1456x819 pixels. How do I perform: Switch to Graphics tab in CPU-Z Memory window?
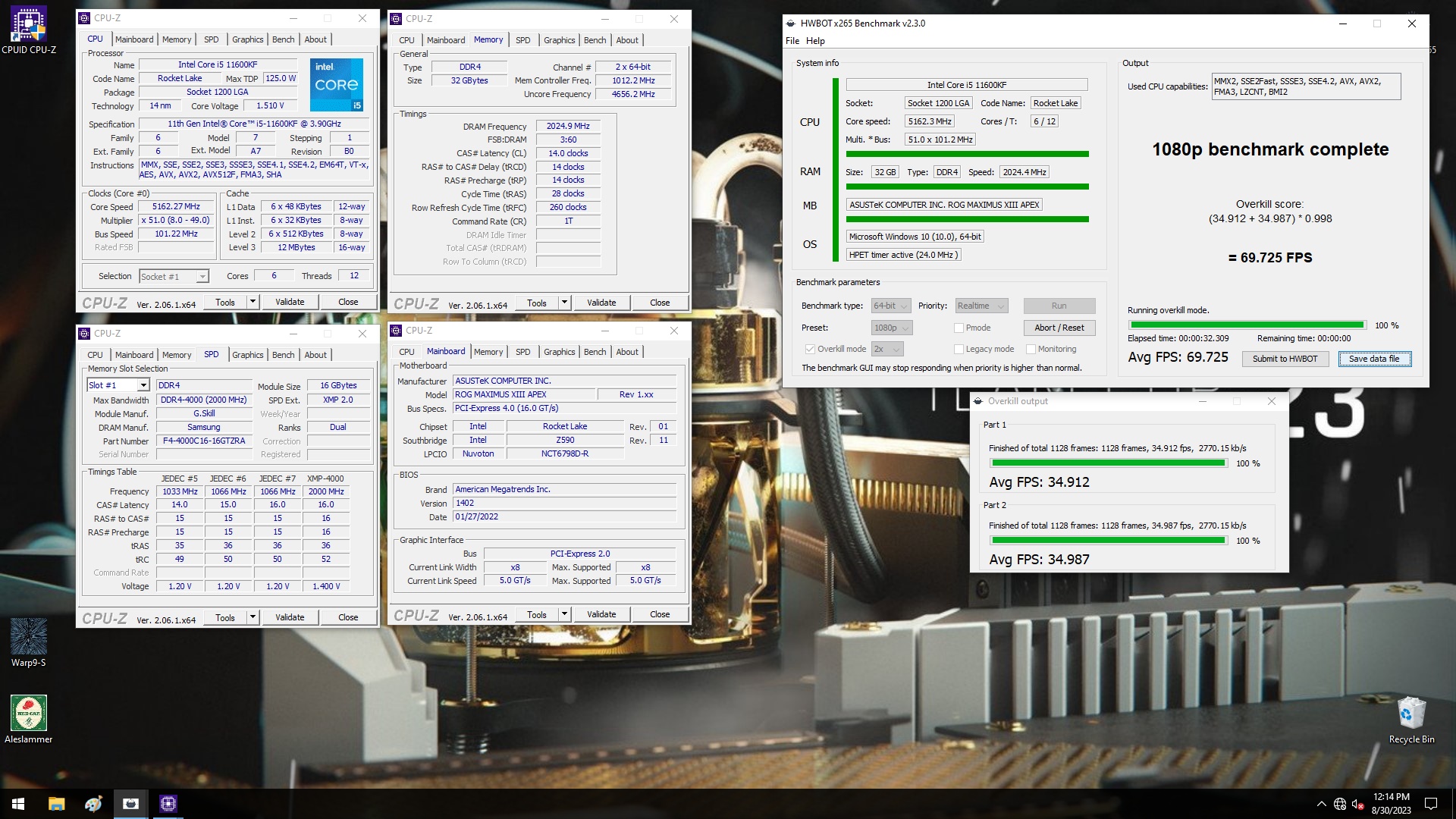pos(559,40)
